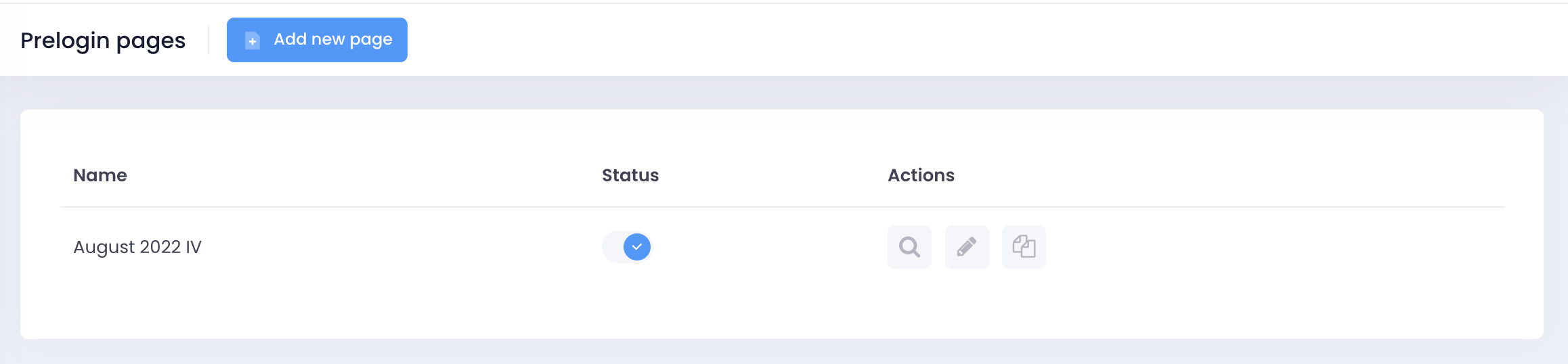The width and height of the screenshot is (1568, 364).
Task: Click the Actions column header
Action: pyautogui.click(x=921, y=175)
